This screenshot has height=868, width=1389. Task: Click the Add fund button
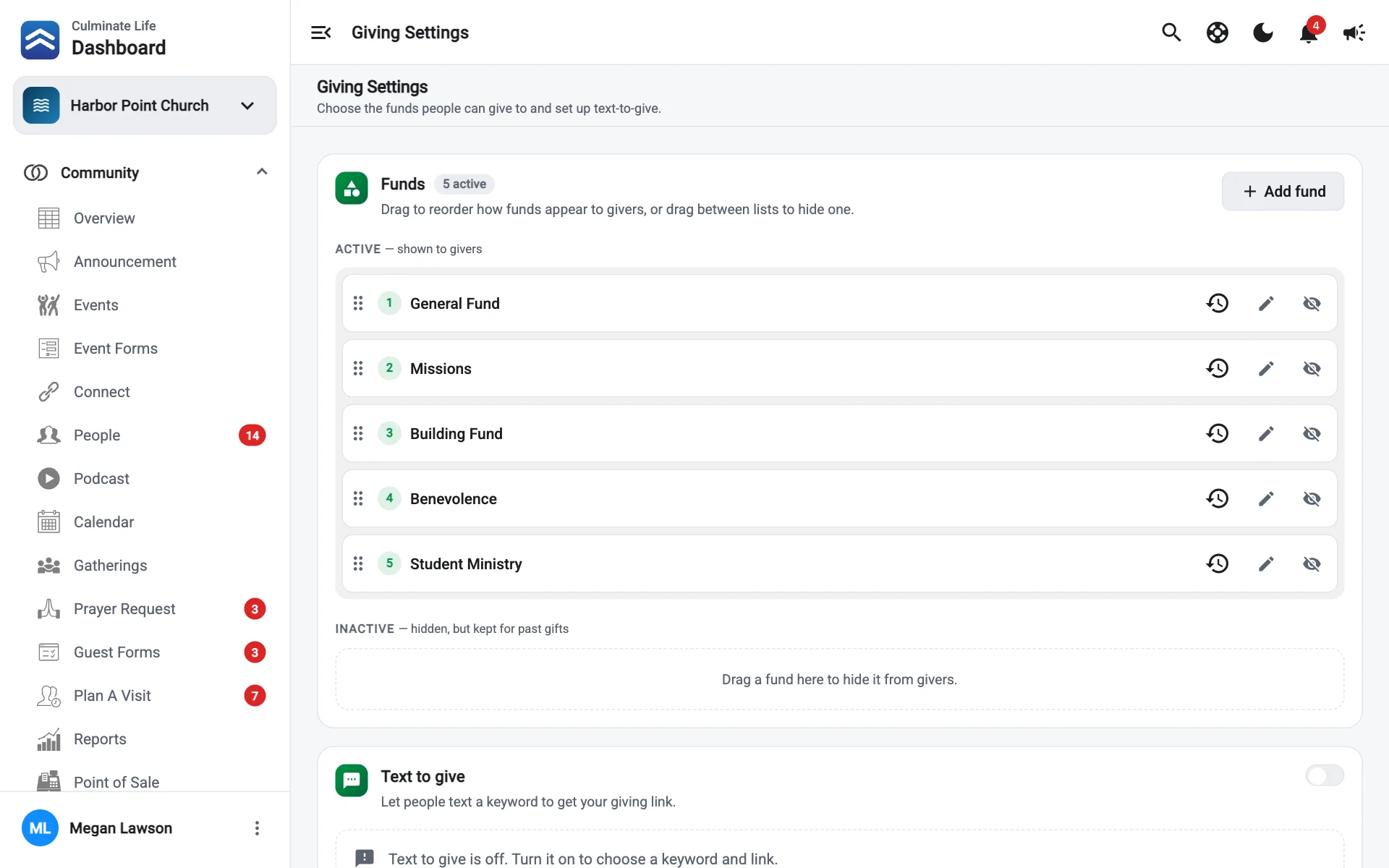(x=1283, y=192)
